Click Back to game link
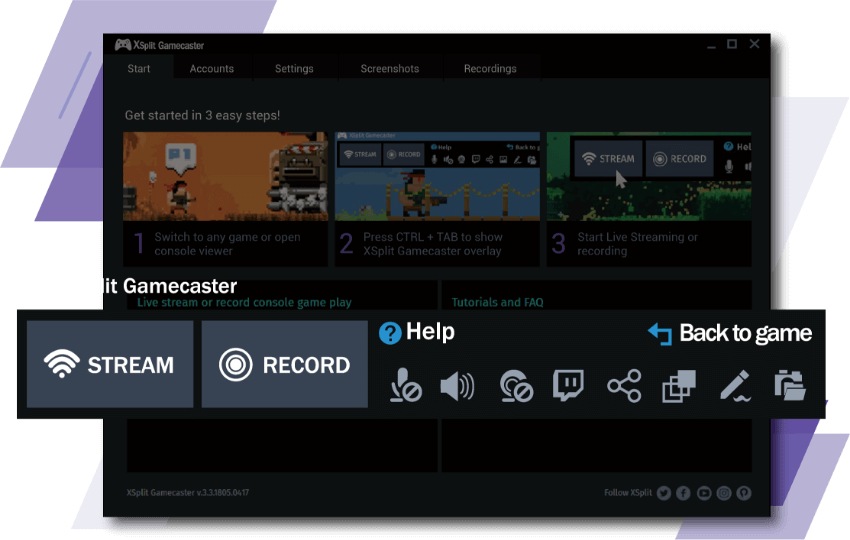The width and height of the screenshot is (850, 540). (730, 333)
